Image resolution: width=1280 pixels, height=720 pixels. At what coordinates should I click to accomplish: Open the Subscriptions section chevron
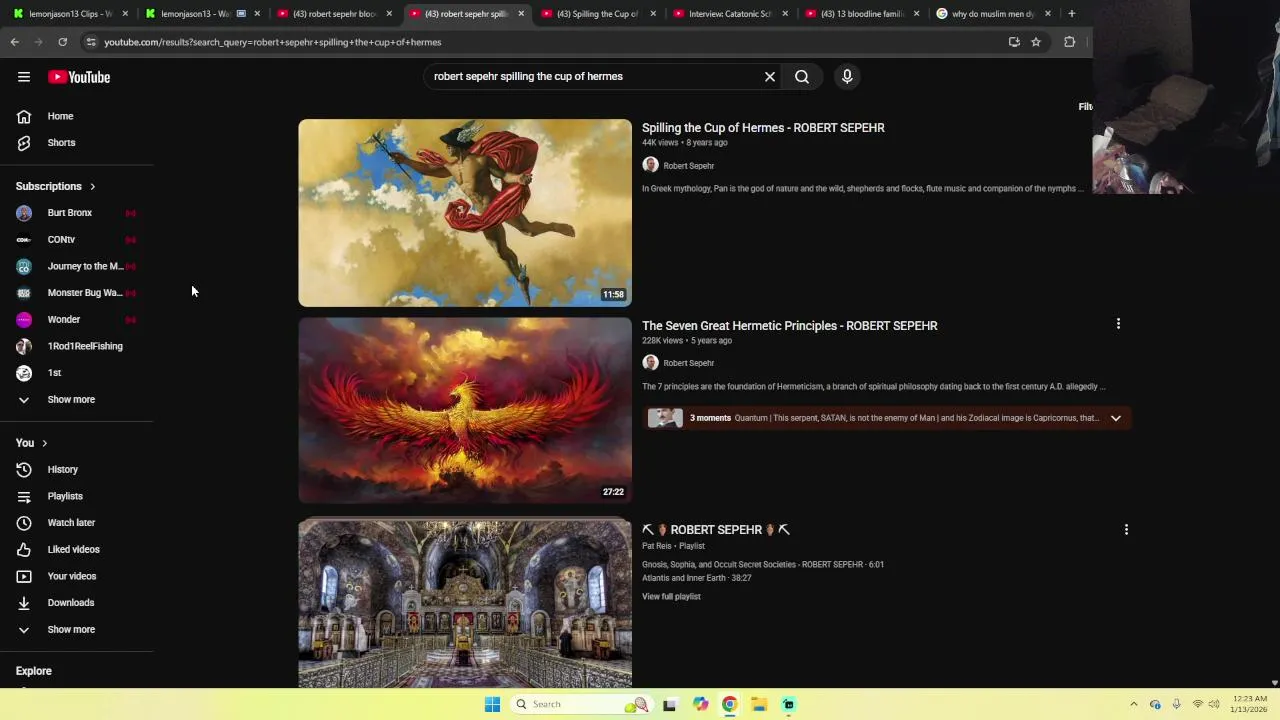click(x=92, y=187)
